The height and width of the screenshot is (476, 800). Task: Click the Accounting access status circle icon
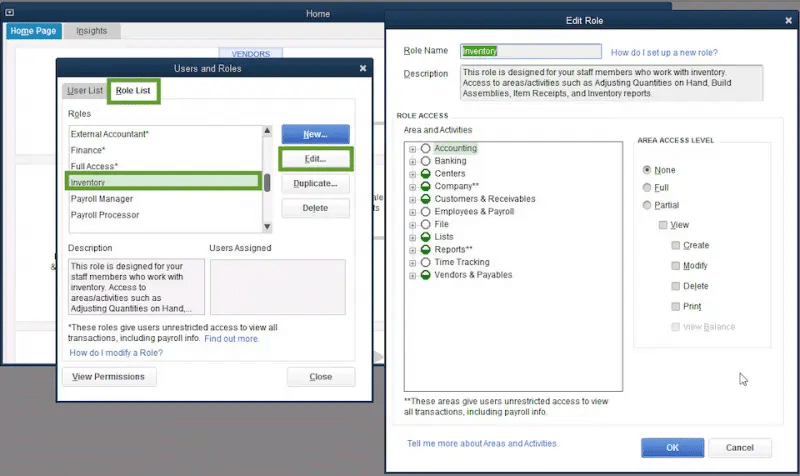point(426,148)
